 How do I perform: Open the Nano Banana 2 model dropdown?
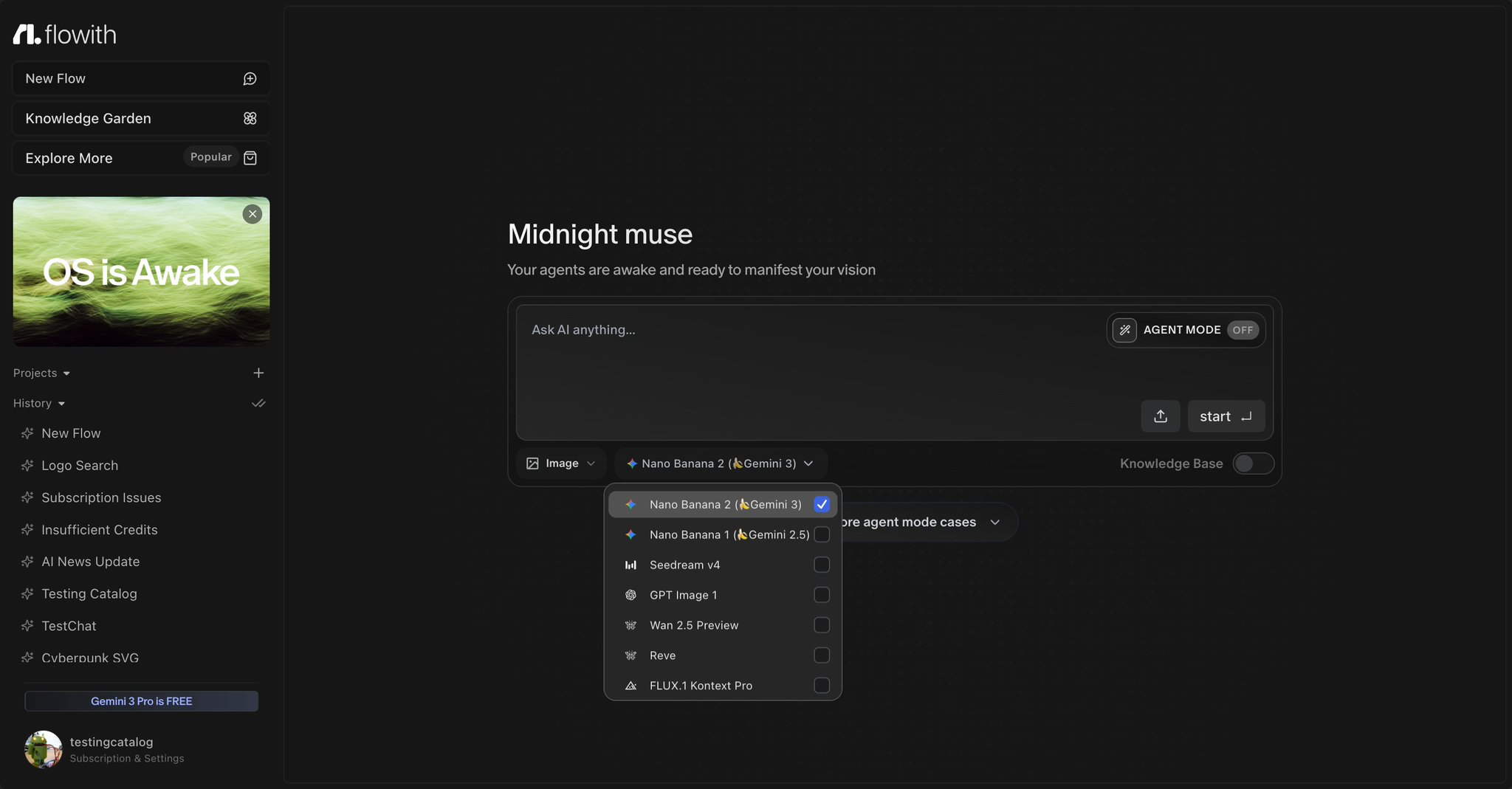721,464
